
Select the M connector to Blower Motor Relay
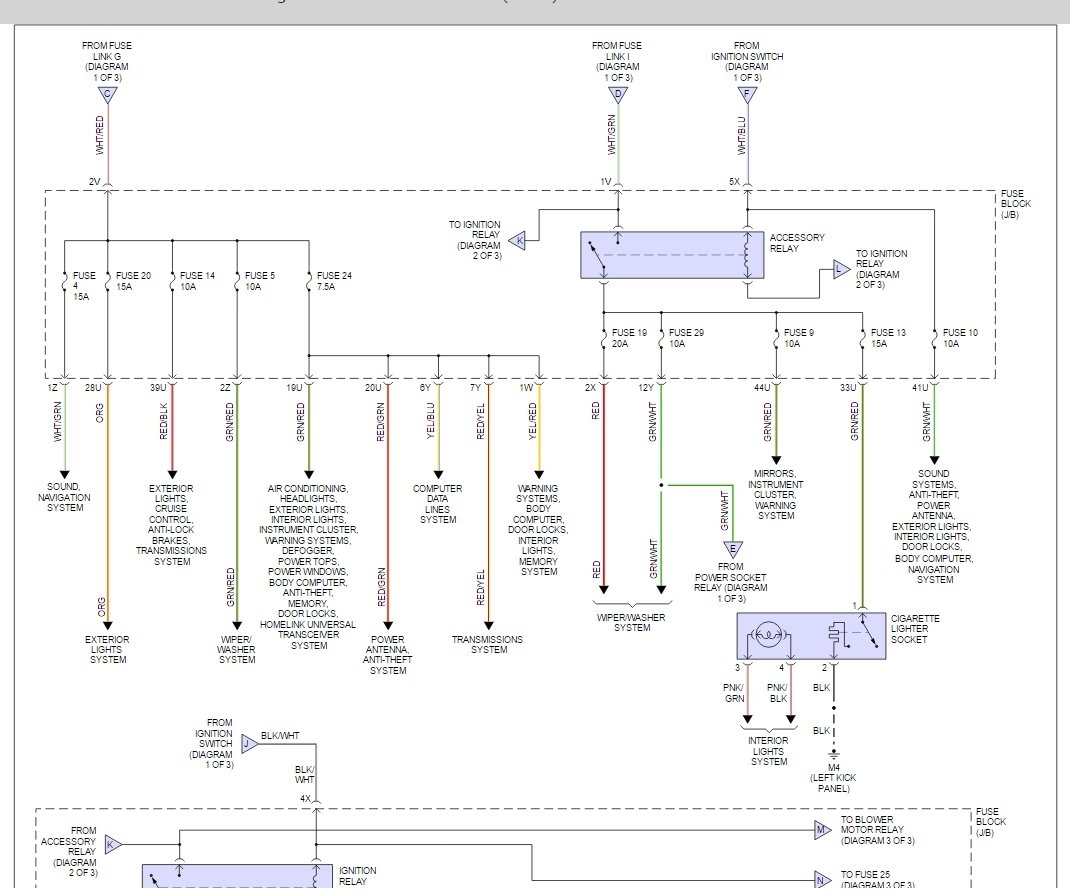822,830
